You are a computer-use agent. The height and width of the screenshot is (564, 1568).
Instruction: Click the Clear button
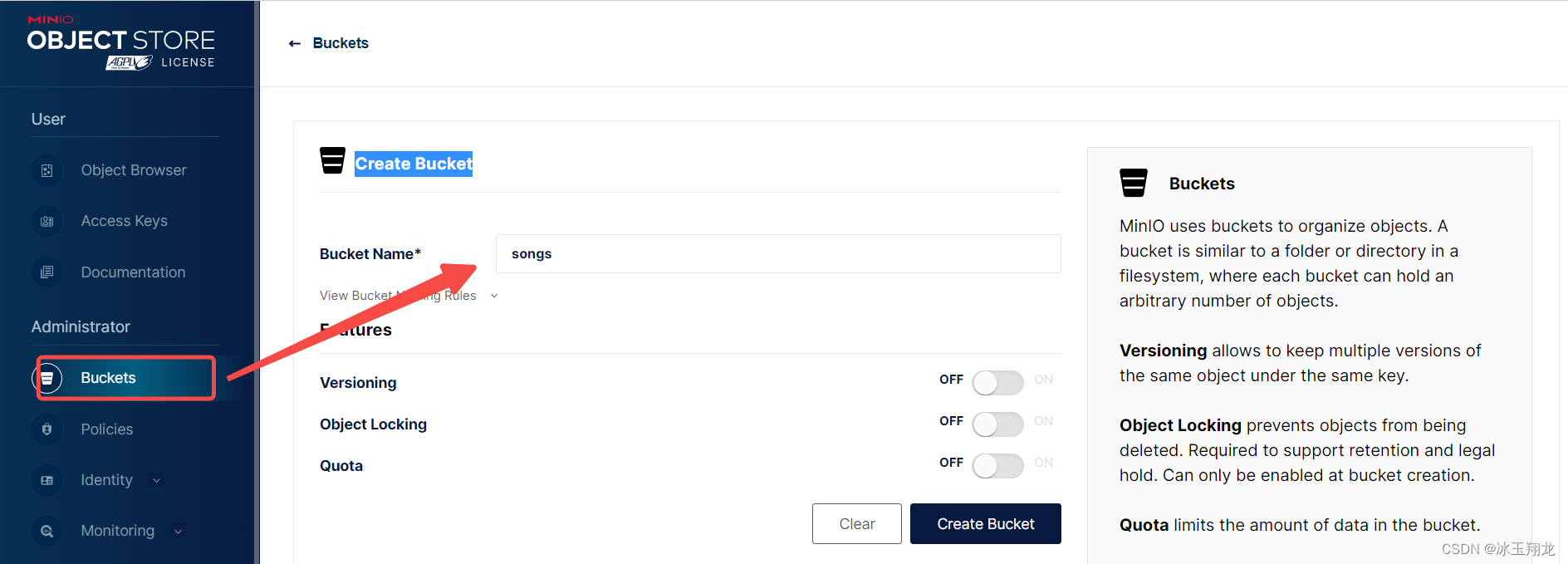point(857,524)
